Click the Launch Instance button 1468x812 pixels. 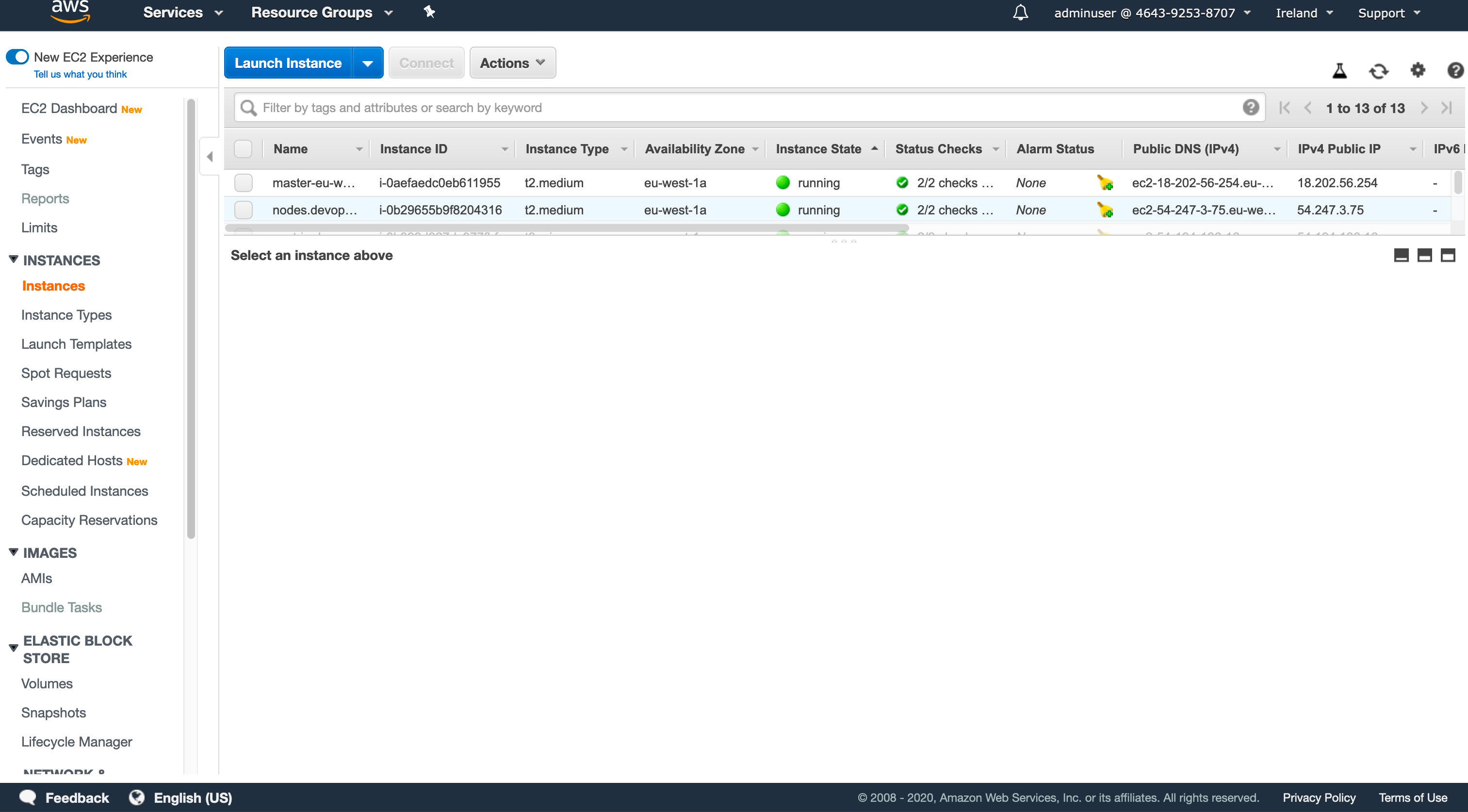coord(288,63)
